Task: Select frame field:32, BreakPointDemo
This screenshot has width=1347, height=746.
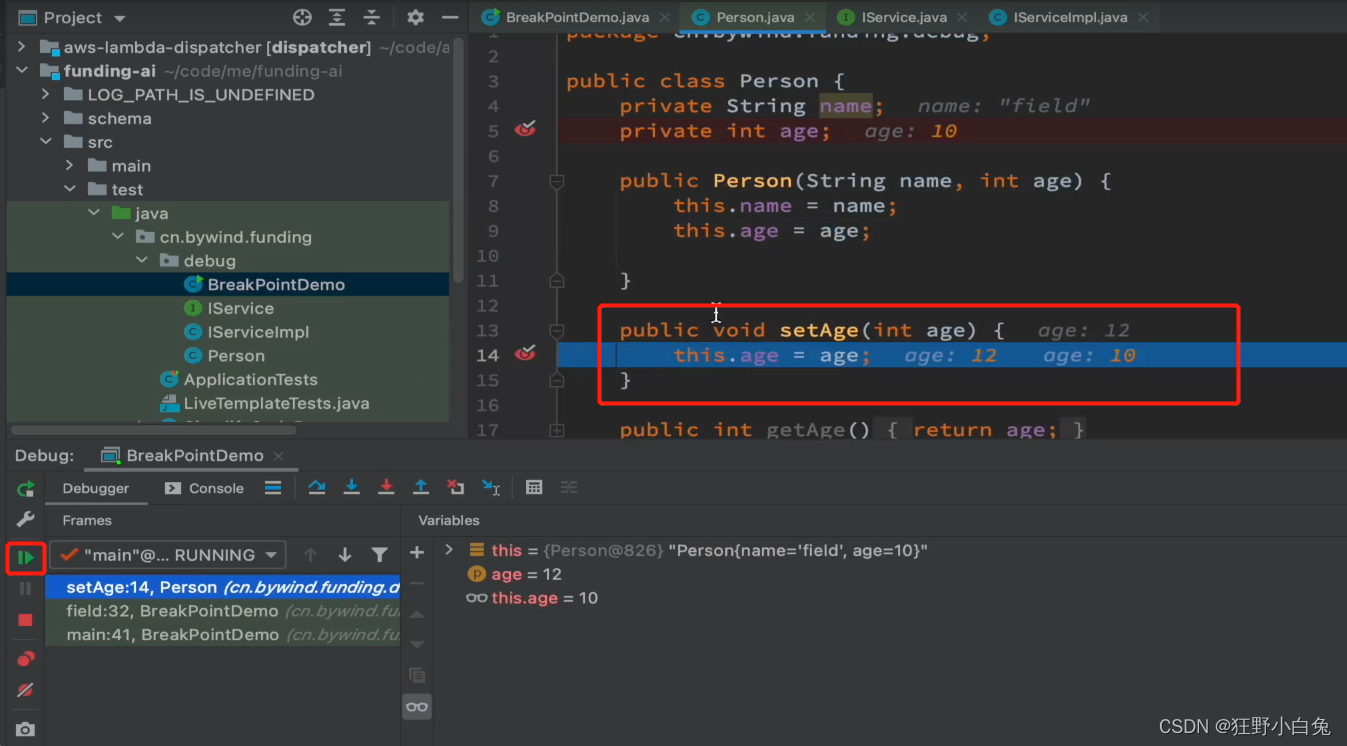Action: [x=223, y=611]
